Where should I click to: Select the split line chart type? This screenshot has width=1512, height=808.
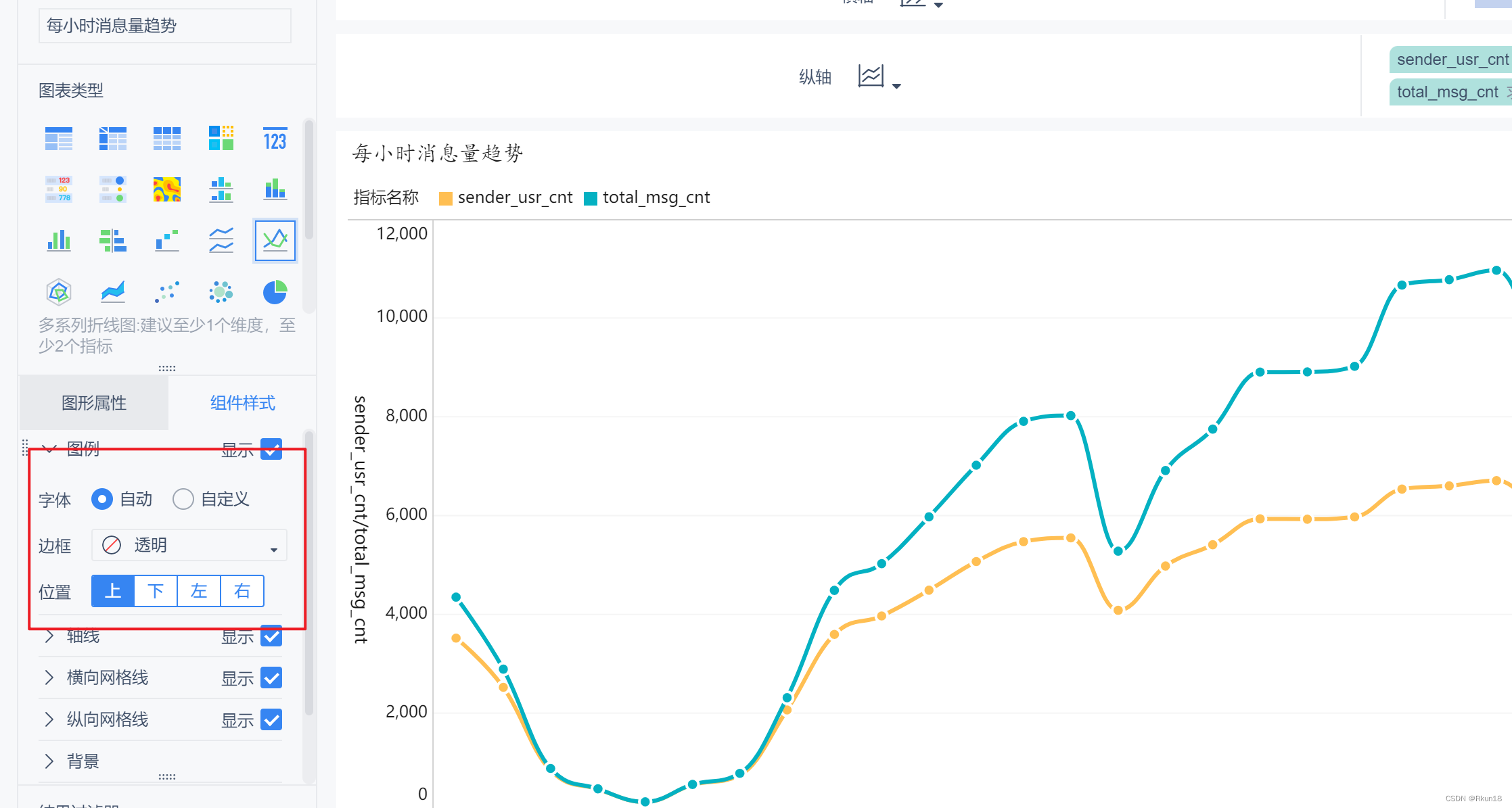click(221, 240)
